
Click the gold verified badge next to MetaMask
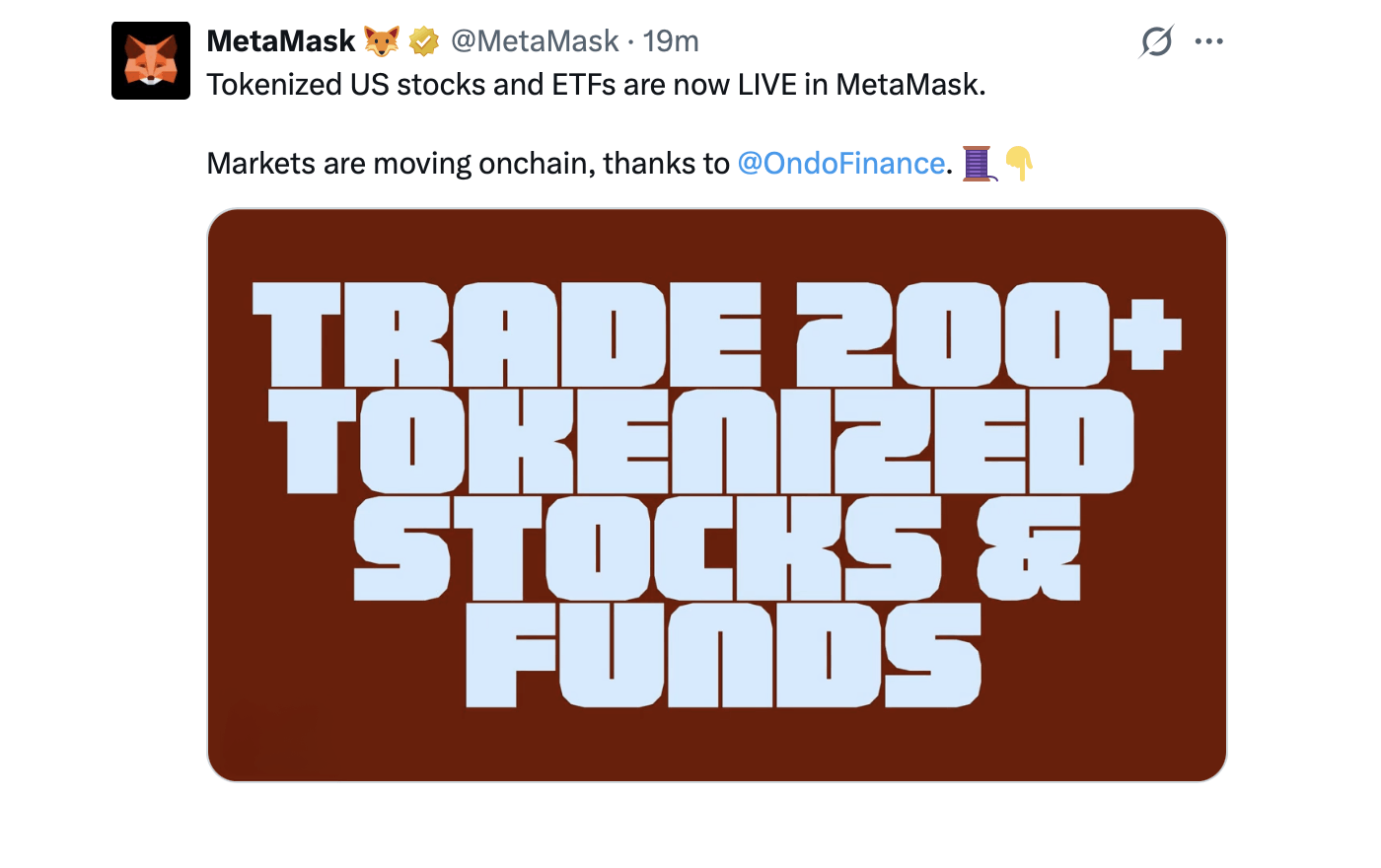pos(423,40)
